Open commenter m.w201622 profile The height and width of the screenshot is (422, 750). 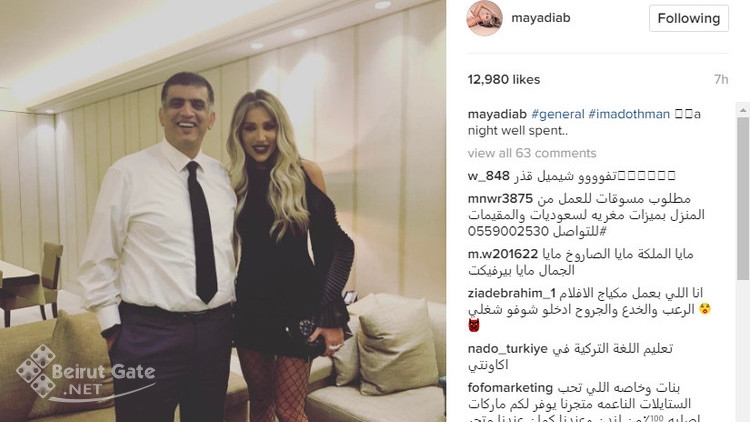(x=503, y=254)
